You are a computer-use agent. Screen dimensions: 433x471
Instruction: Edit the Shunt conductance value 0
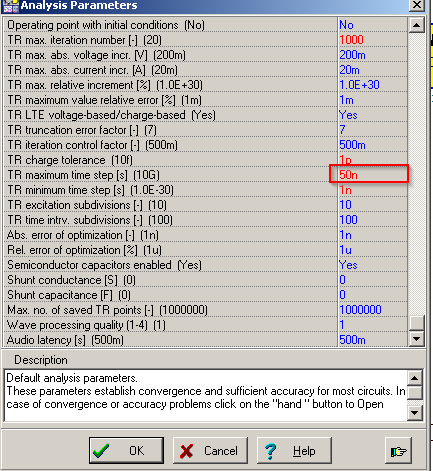[372, 280]
